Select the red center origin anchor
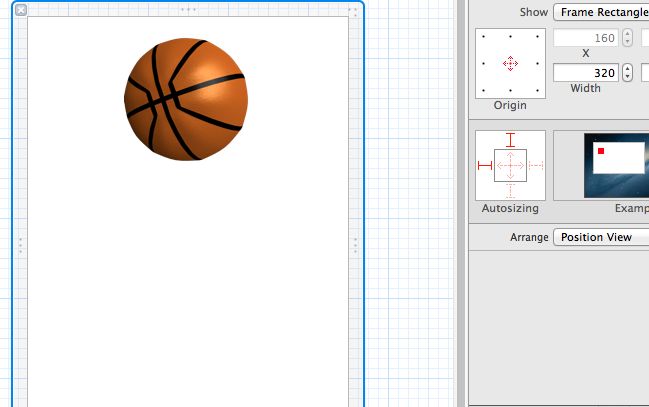 coord(510,64)
